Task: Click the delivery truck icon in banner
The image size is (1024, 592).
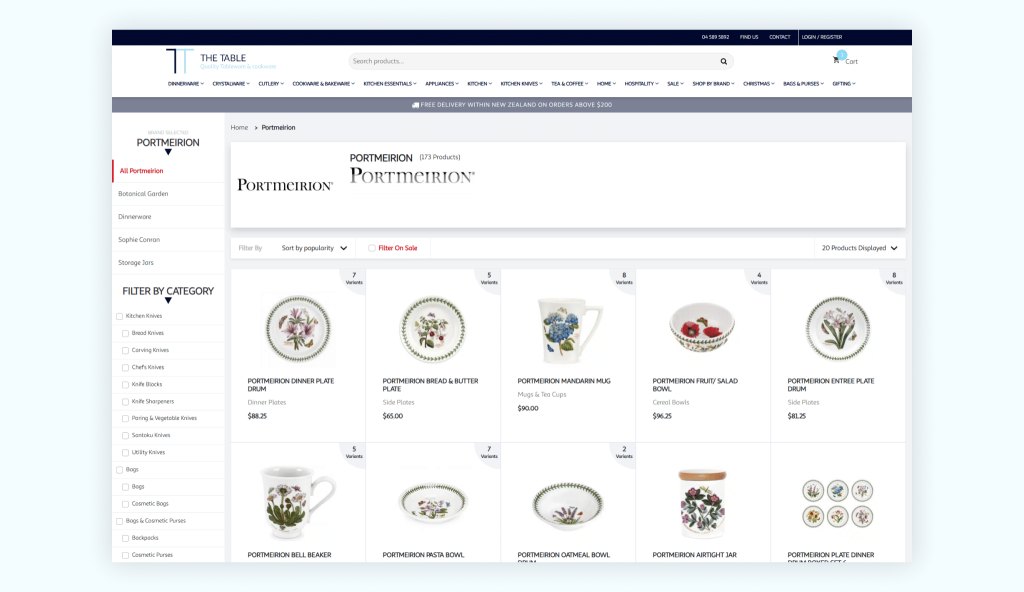Action: pos(415,105)
